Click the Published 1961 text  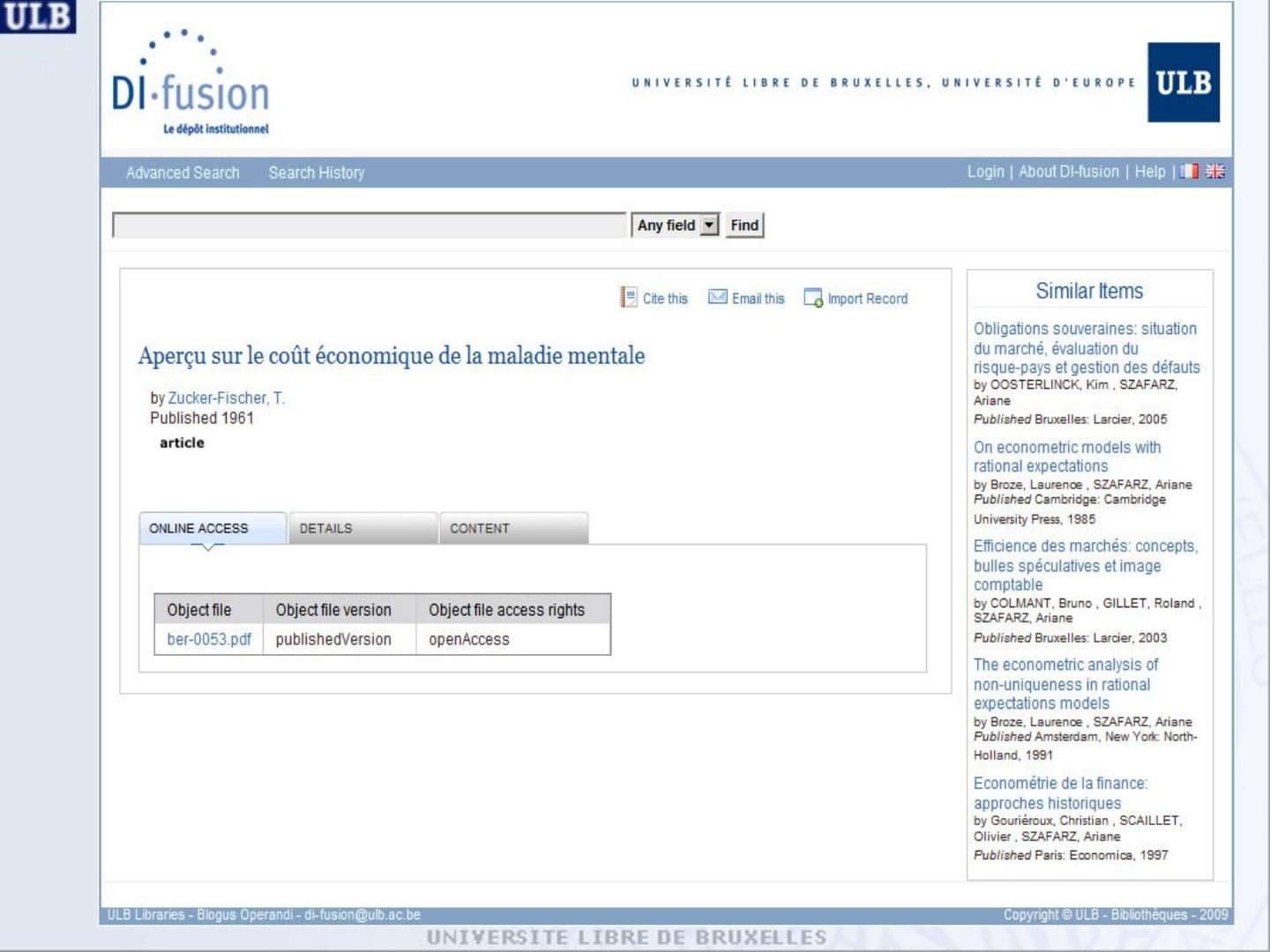[x=202, y=418]
